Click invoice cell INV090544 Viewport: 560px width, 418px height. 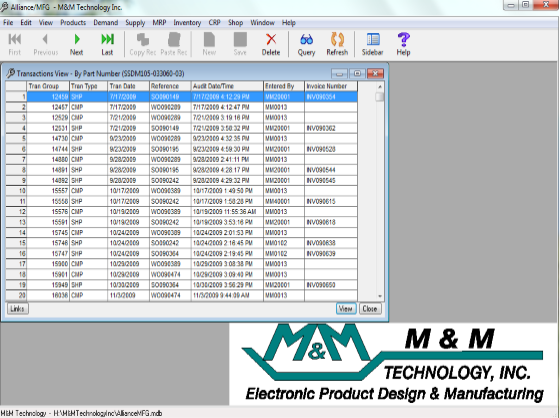pos(331,170)
